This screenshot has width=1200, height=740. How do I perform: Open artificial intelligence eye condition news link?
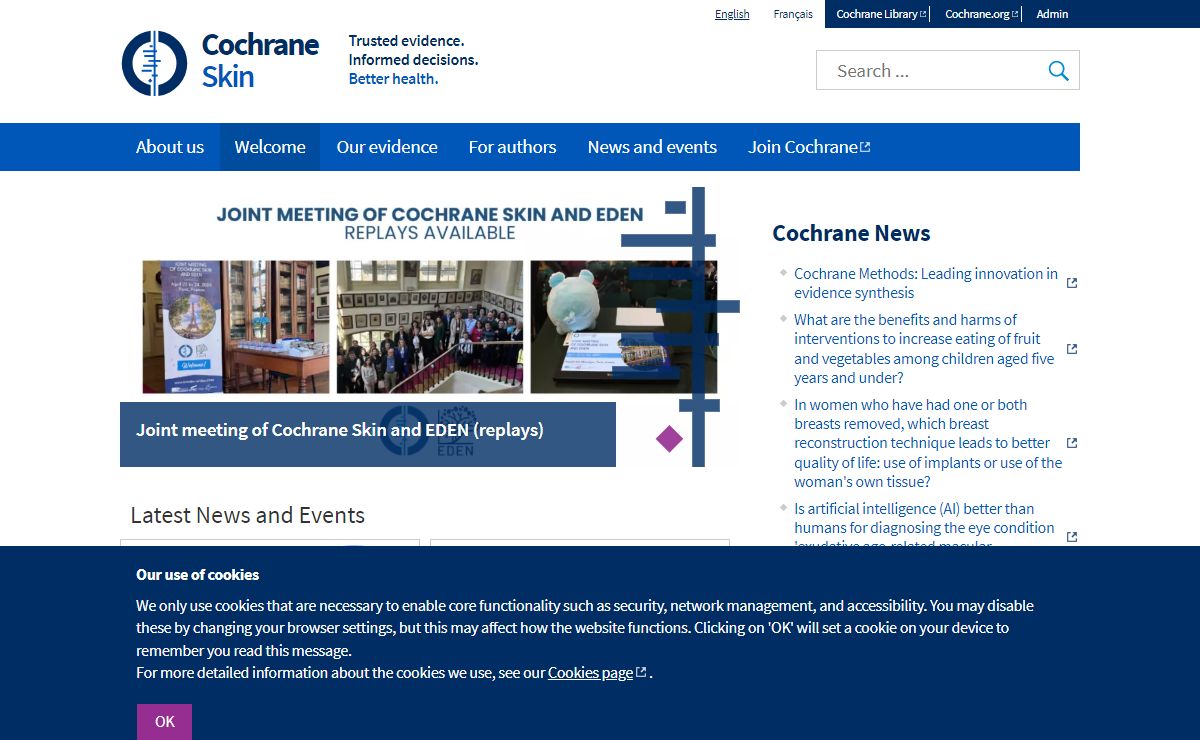pyautogui.click(x=924, y=526)
